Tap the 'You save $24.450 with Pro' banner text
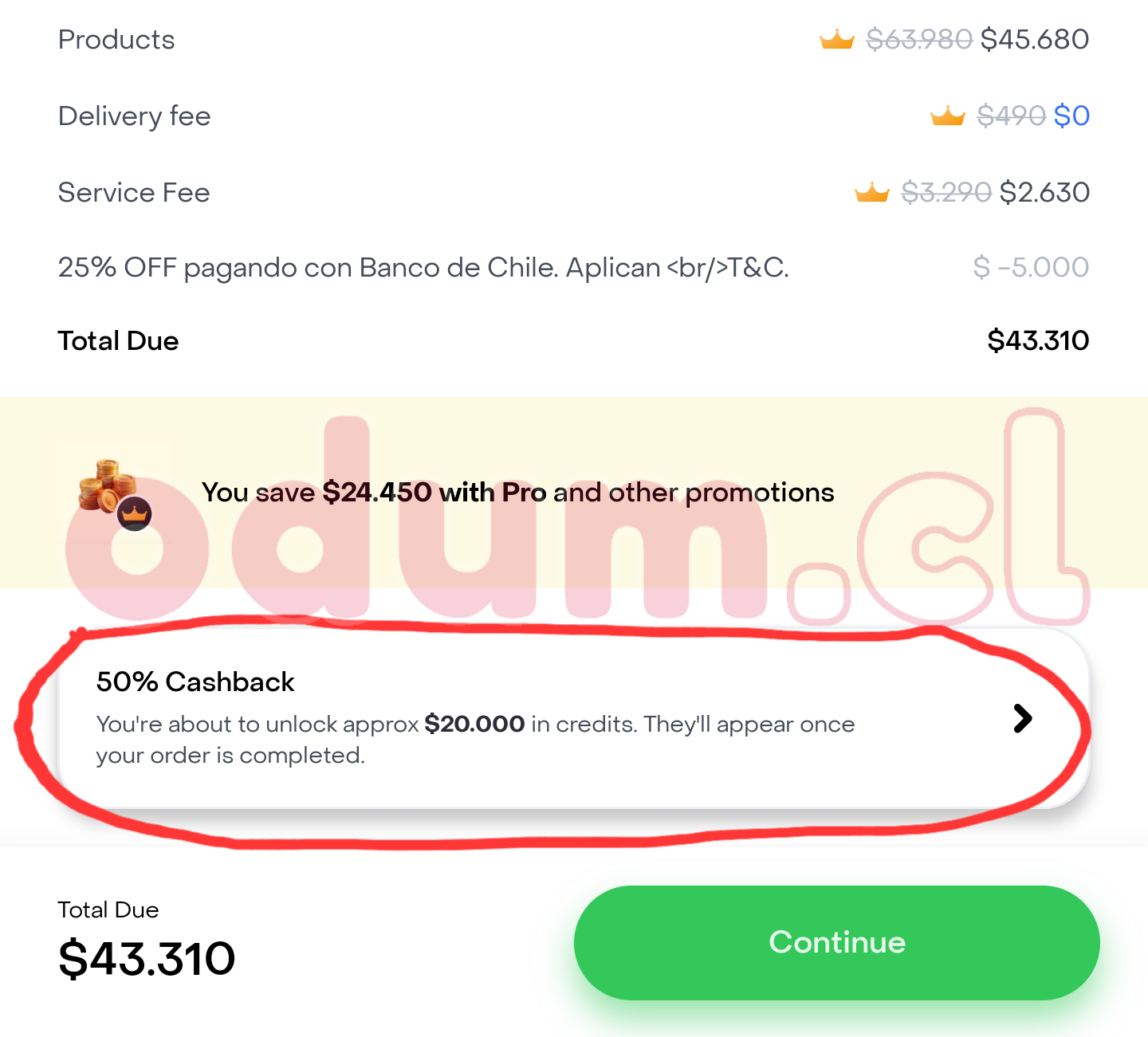 tap(517, 493)
